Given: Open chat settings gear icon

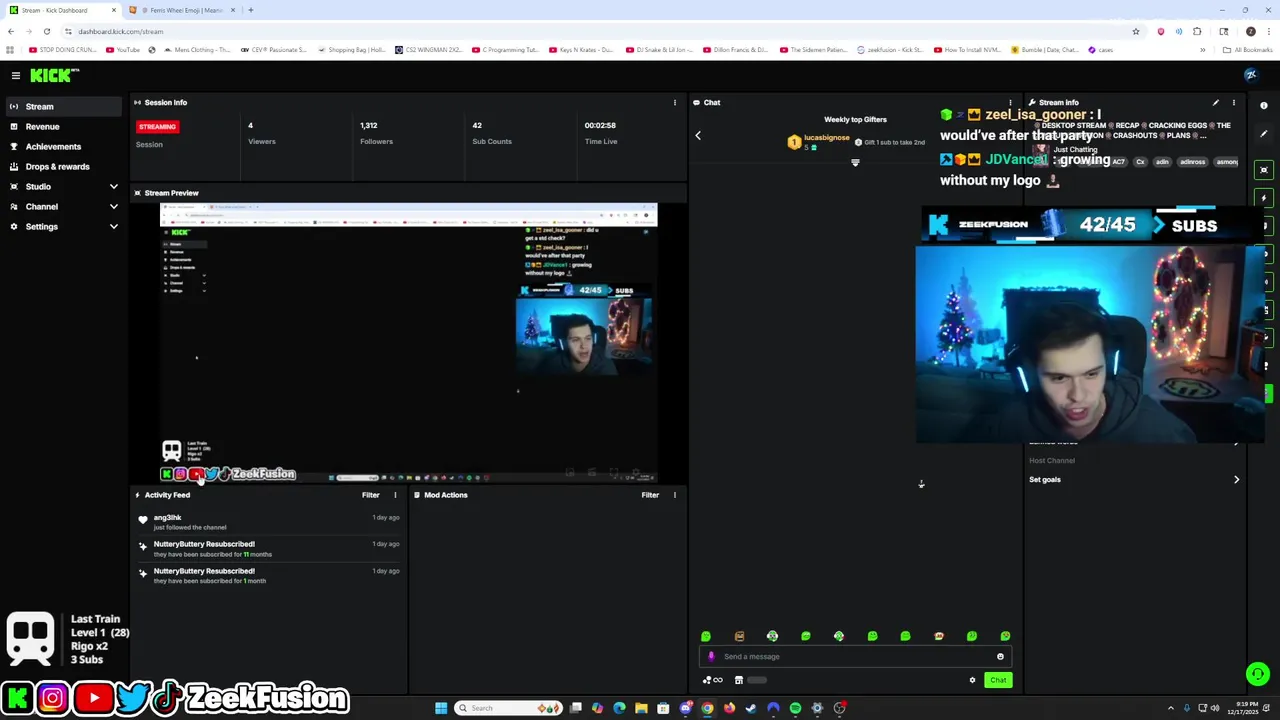Looking at the screenshot, I should (972, 680).
